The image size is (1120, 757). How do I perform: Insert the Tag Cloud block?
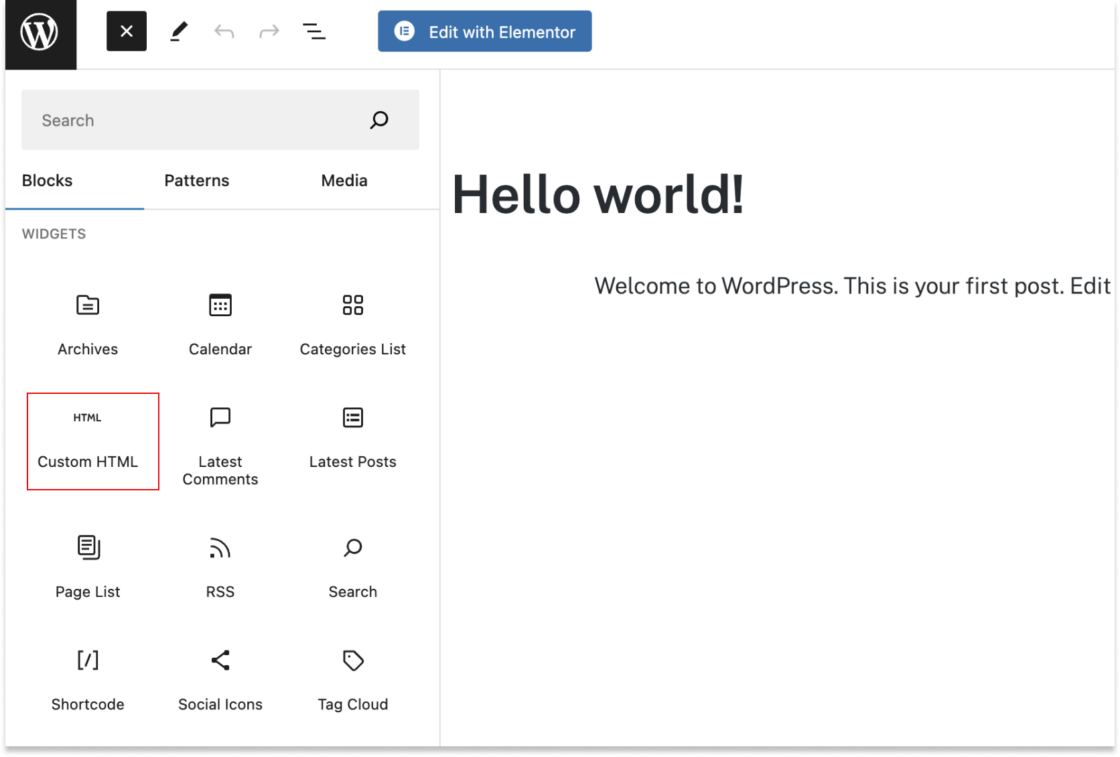[352, 676]
